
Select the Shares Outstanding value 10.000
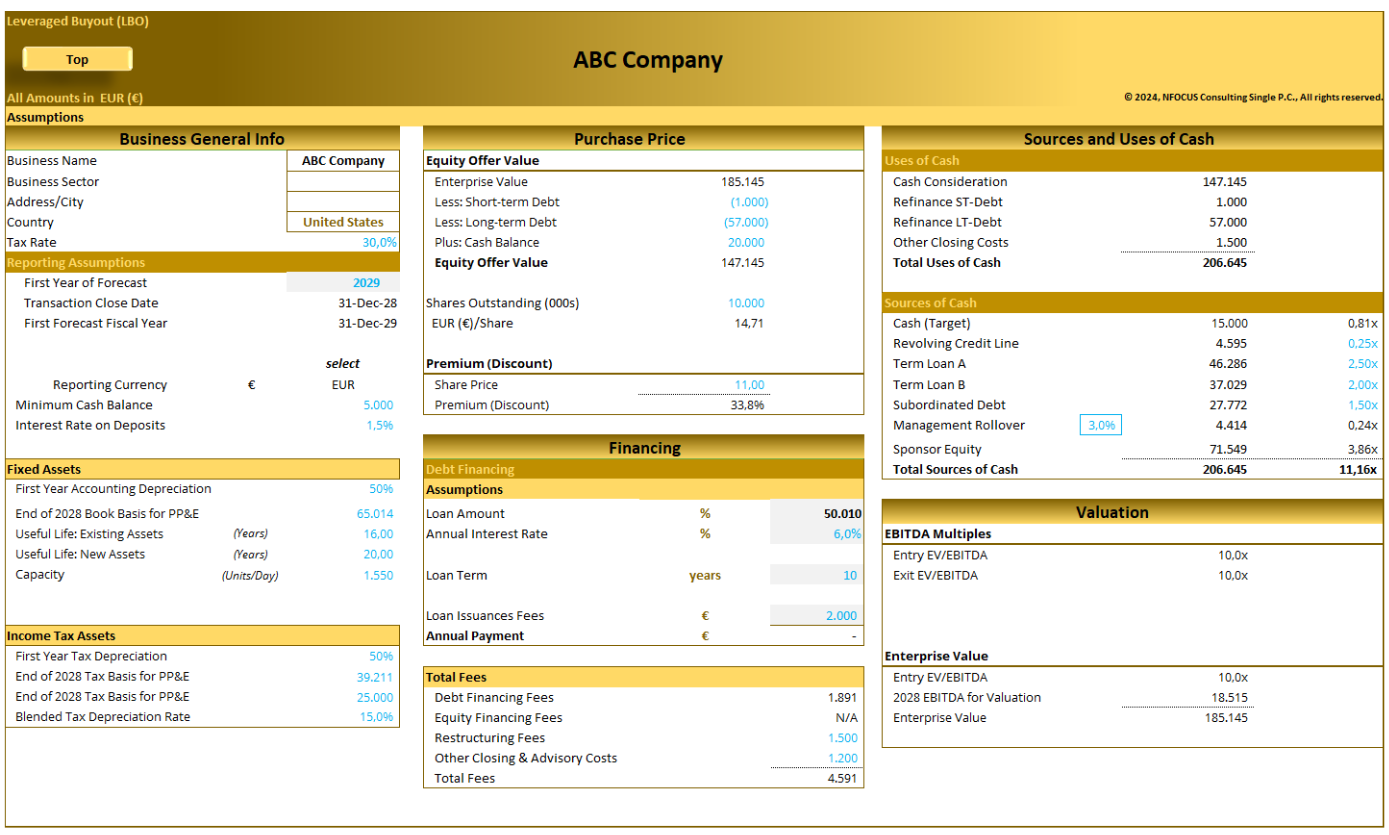[746, 303]
